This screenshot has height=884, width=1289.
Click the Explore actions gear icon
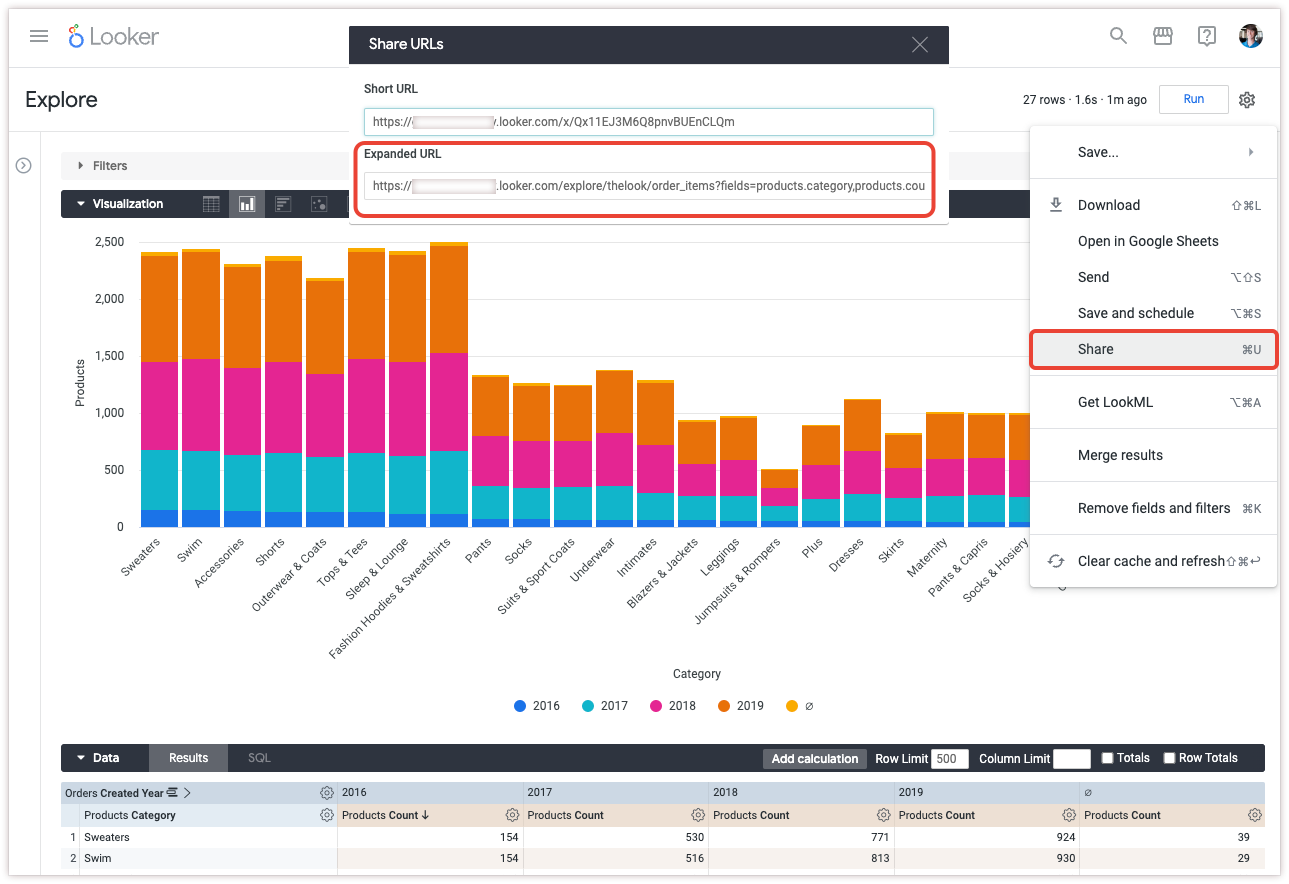(x=1246, y=100)
